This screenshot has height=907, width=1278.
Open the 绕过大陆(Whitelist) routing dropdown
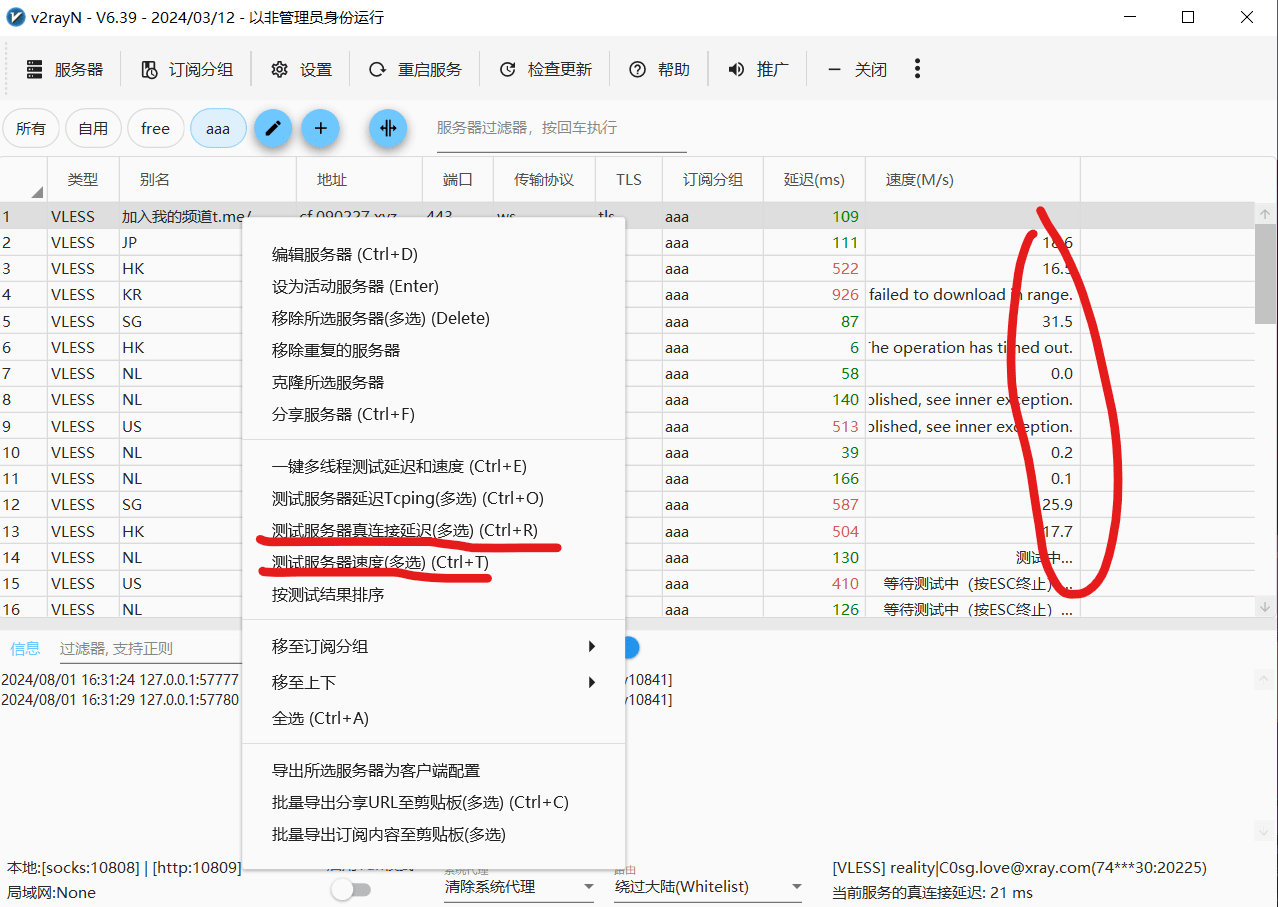click(709, 887)
